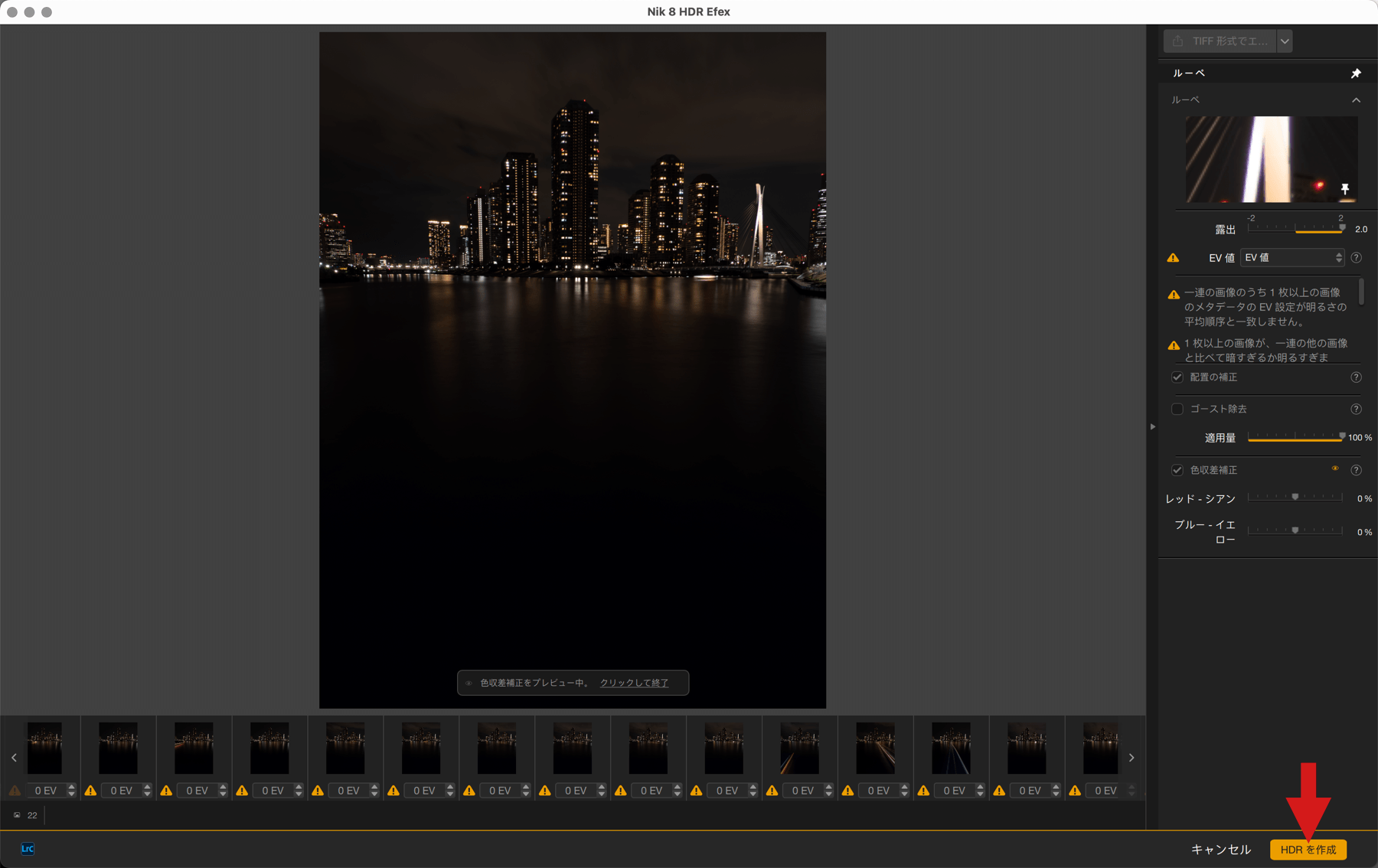This screenshot has height=868, width=1378.
Task: Click the pin icon in the ルーペ panel header
Action: click(1356, 73)
